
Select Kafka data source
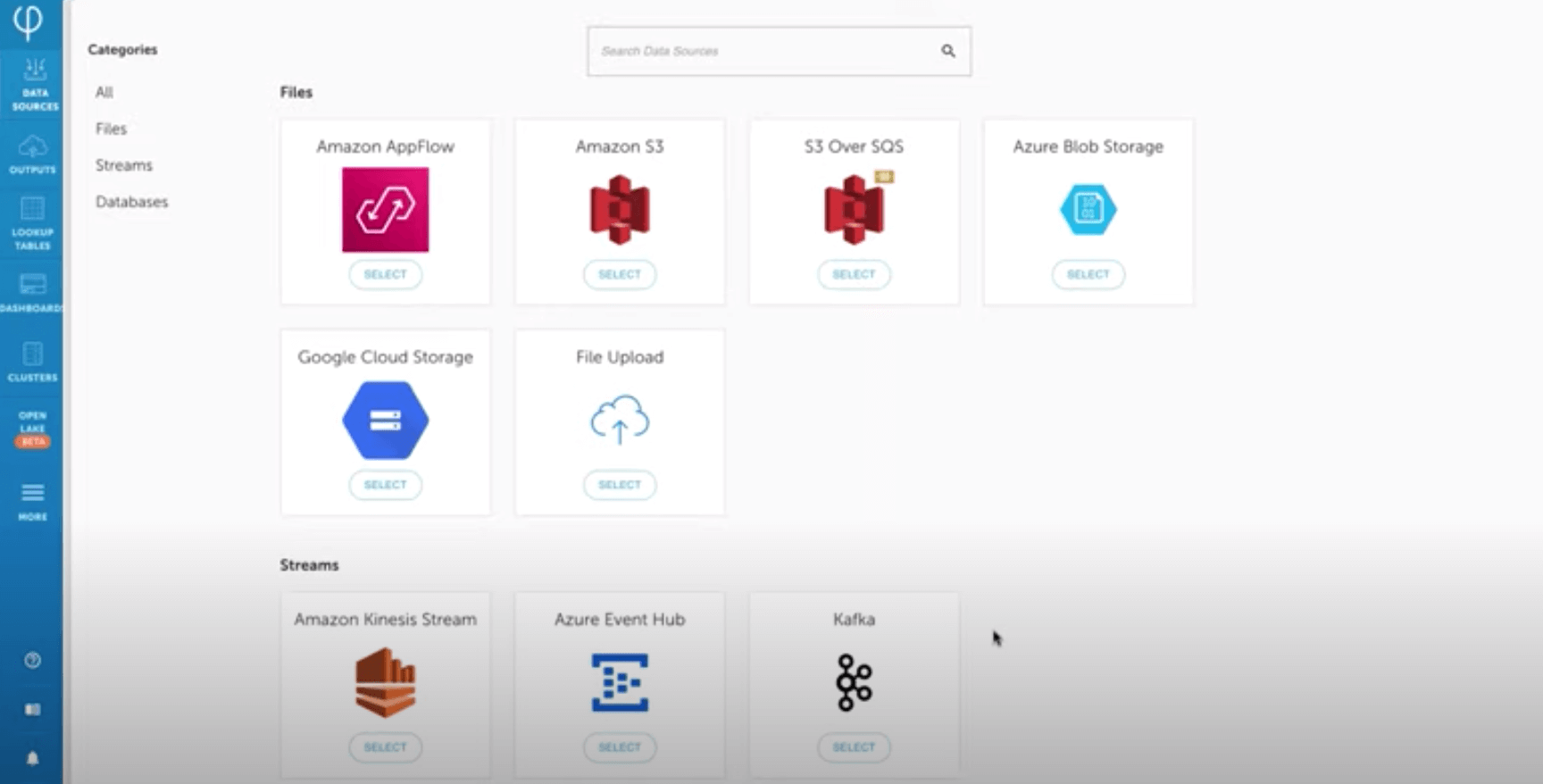click(854, 747)
